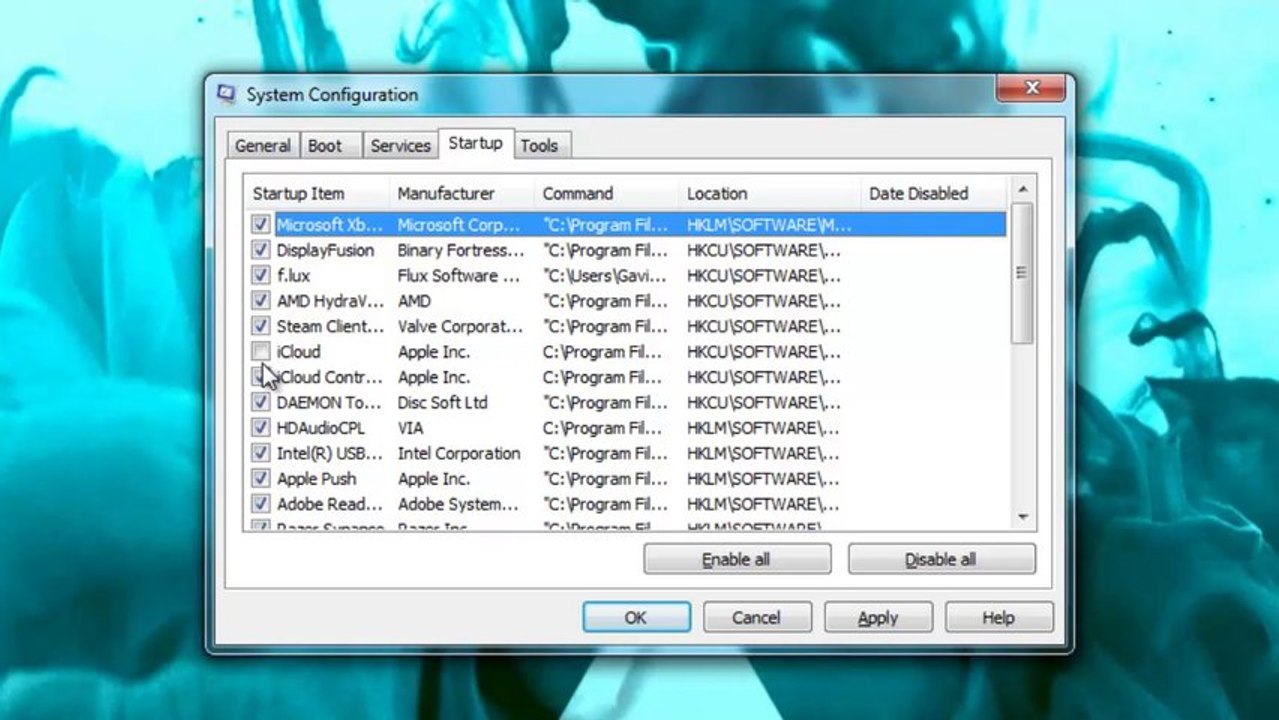
Task: Select the 'VIA' manufacturer cell
Action: point(411,428)
